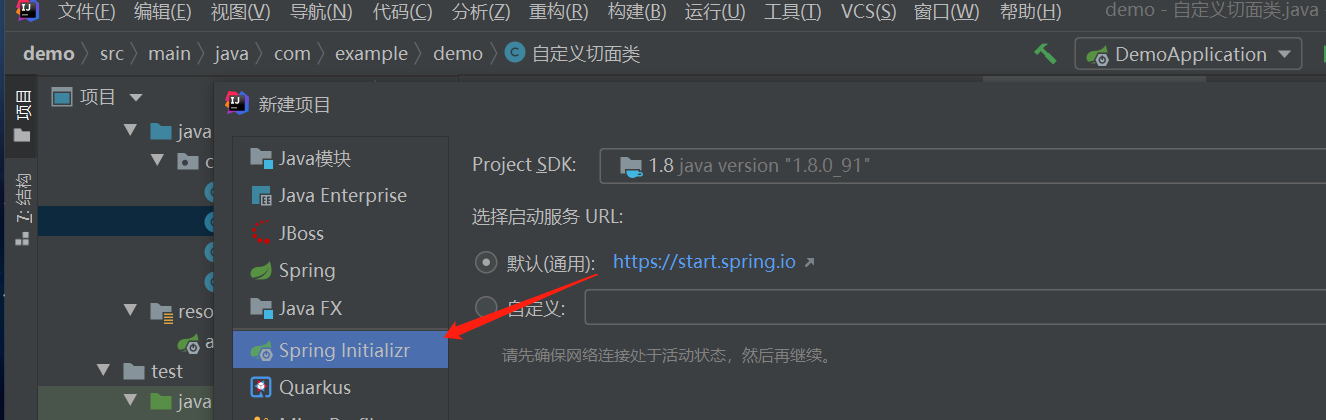Image resolution: width=1326 pixels, height=420 pixels.
Task: Open the 项目 tool window side tab
Action: tap(22, 116)
